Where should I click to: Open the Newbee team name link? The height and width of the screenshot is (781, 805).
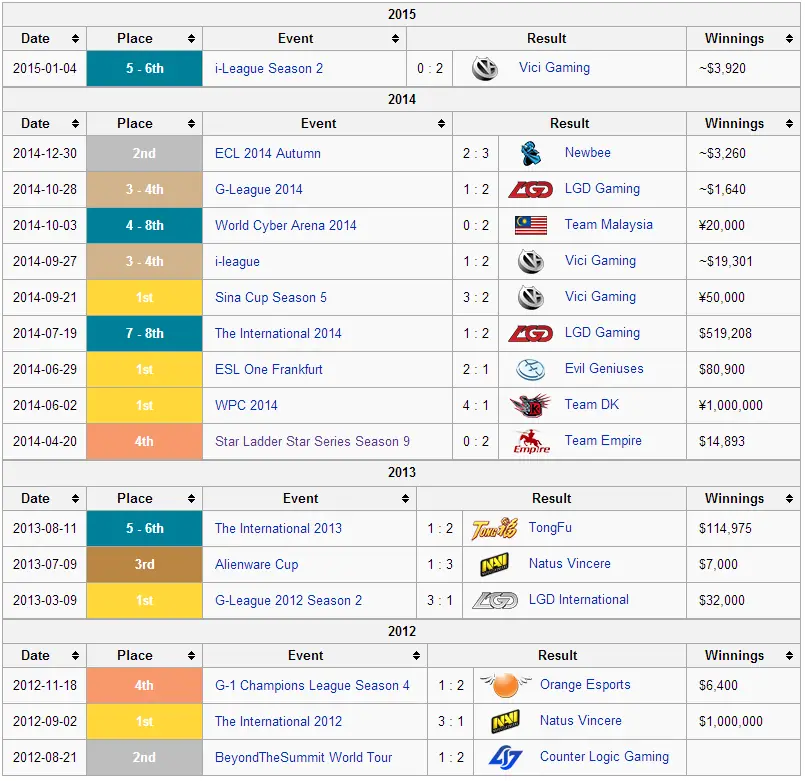pyautogui.click(x=587, y=153)
